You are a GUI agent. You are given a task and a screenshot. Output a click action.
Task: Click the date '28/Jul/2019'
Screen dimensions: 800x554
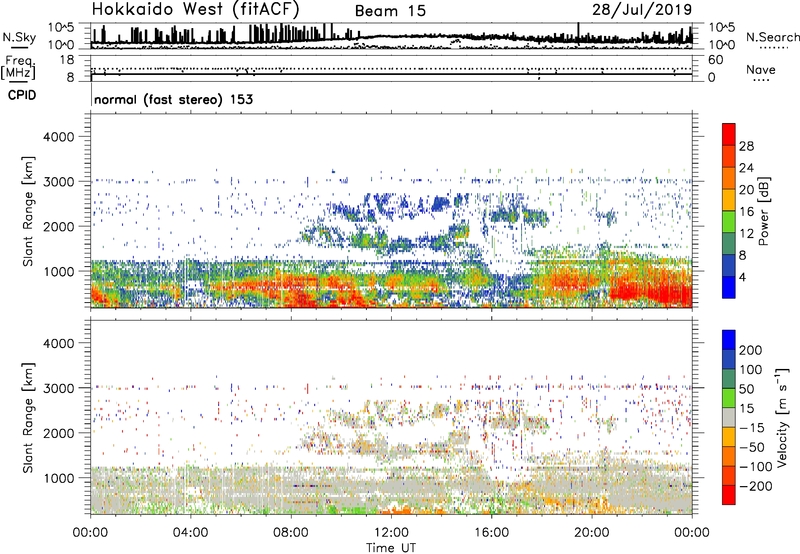pos(642,10)
